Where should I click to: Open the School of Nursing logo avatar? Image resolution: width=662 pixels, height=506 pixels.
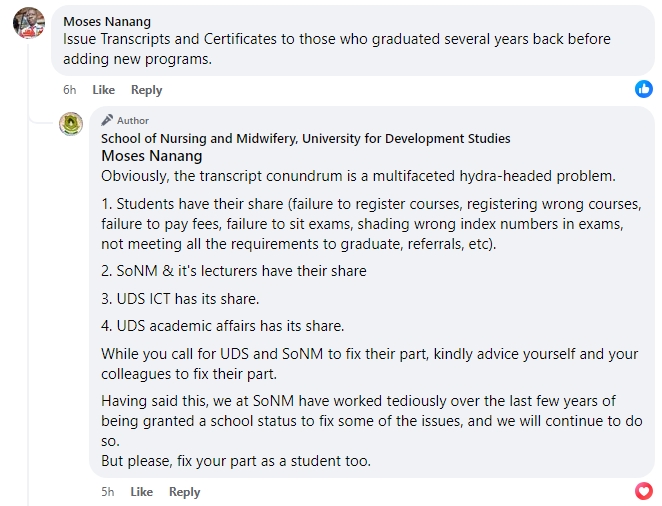pyautogui.click(x=71, y=124)
